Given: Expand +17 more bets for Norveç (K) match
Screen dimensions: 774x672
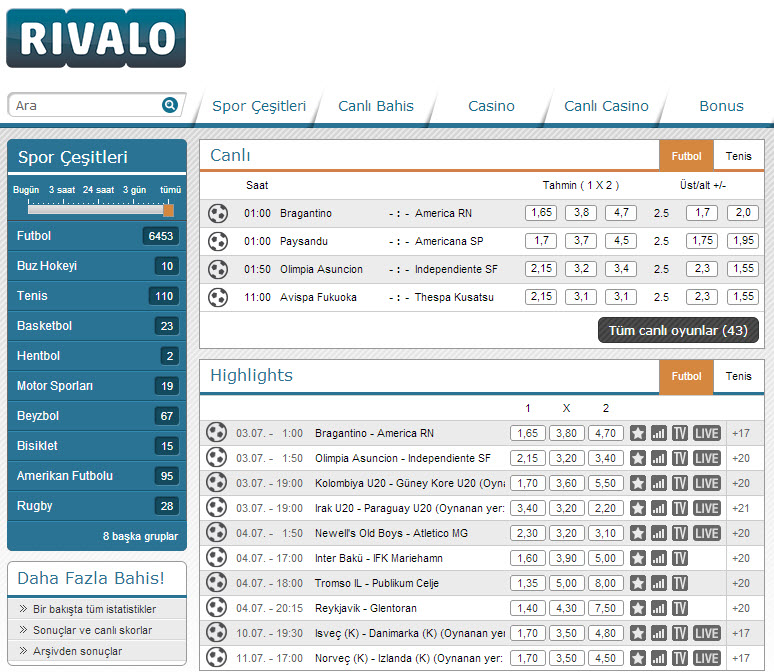Looking at the screenshot, I should [x=740, y=658].
